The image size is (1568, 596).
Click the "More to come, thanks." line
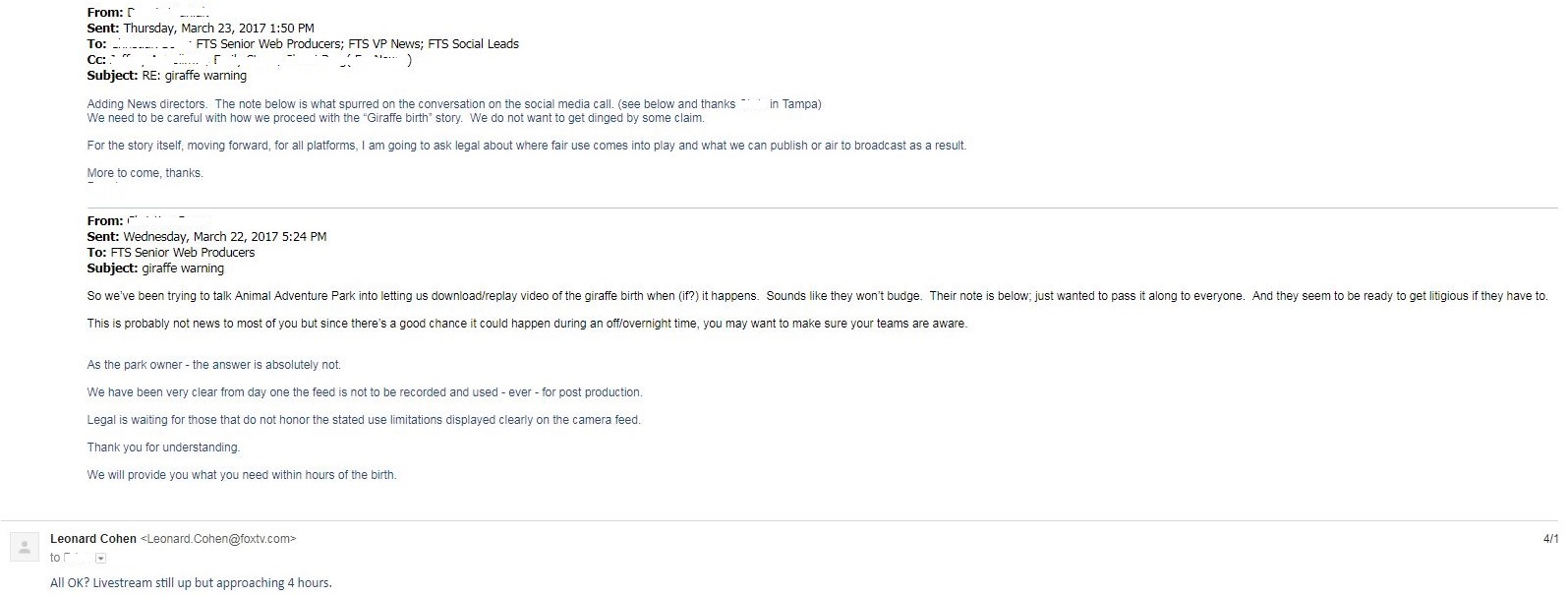pos(145,173)
